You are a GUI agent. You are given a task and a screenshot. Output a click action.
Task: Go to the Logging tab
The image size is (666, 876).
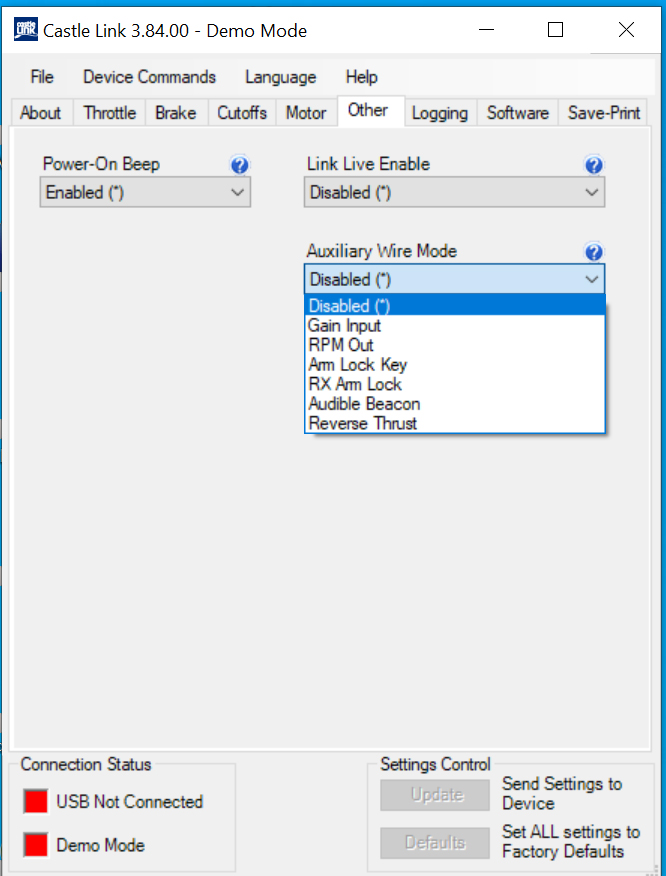(x=439, y=113)
